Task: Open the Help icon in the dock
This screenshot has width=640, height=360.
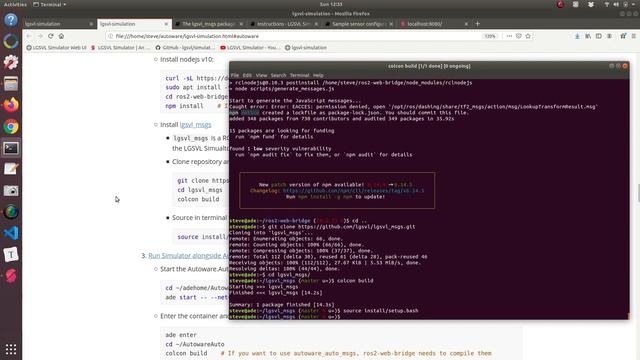Action: coord(11,20)
